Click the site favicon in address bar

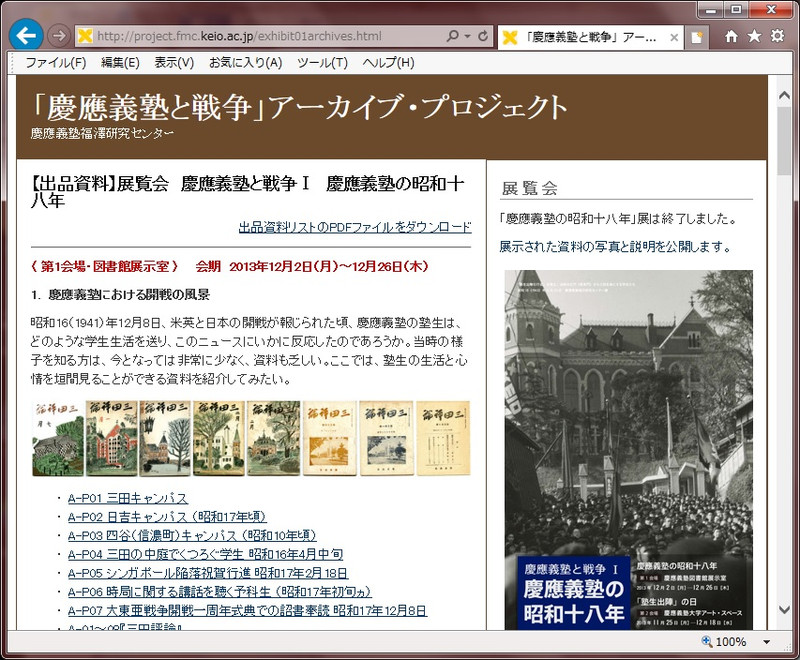click(x=85, y=36)
